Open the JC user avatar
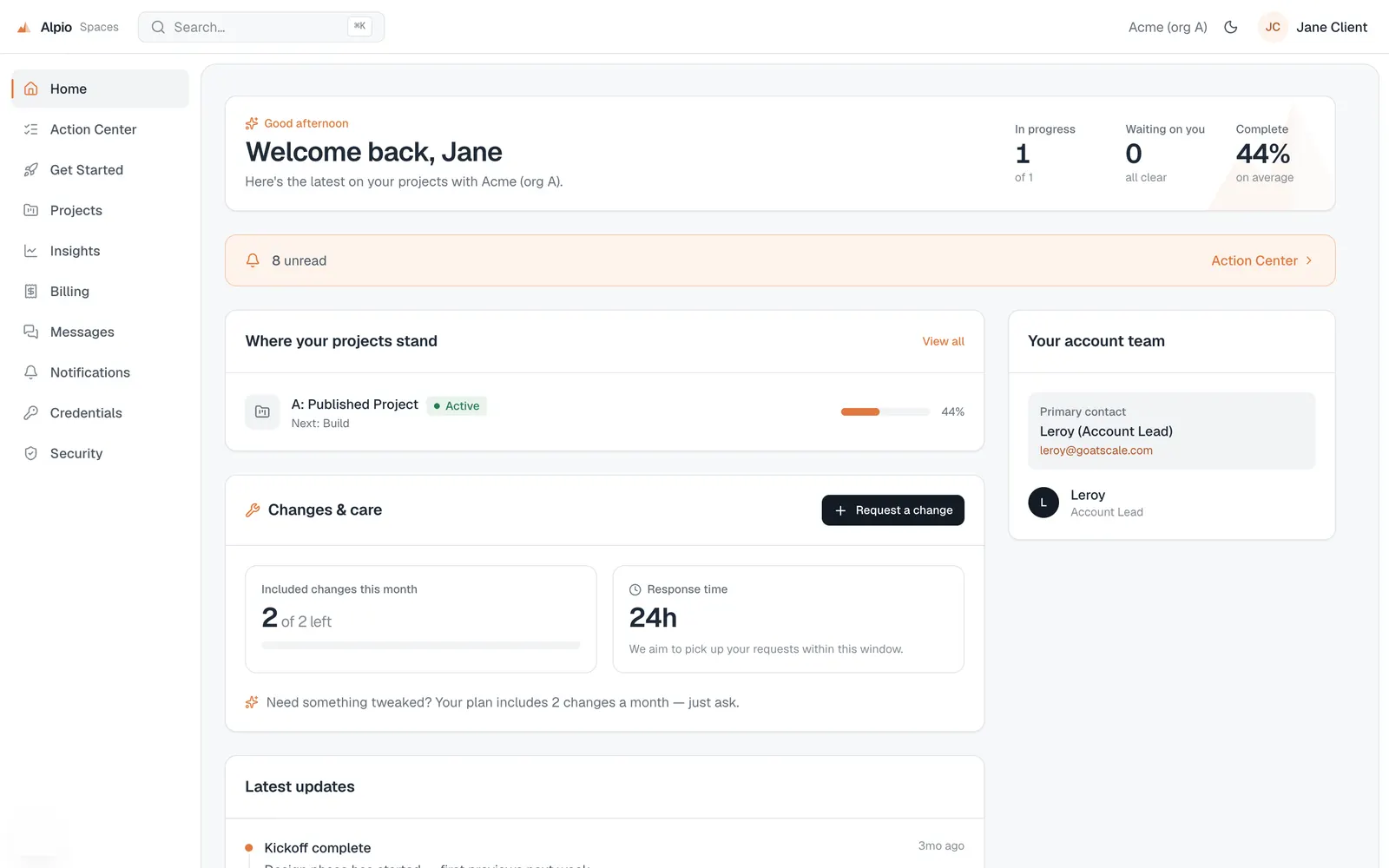The height and width of the screenshot is (868, 1389). [x=1273, y=27]
